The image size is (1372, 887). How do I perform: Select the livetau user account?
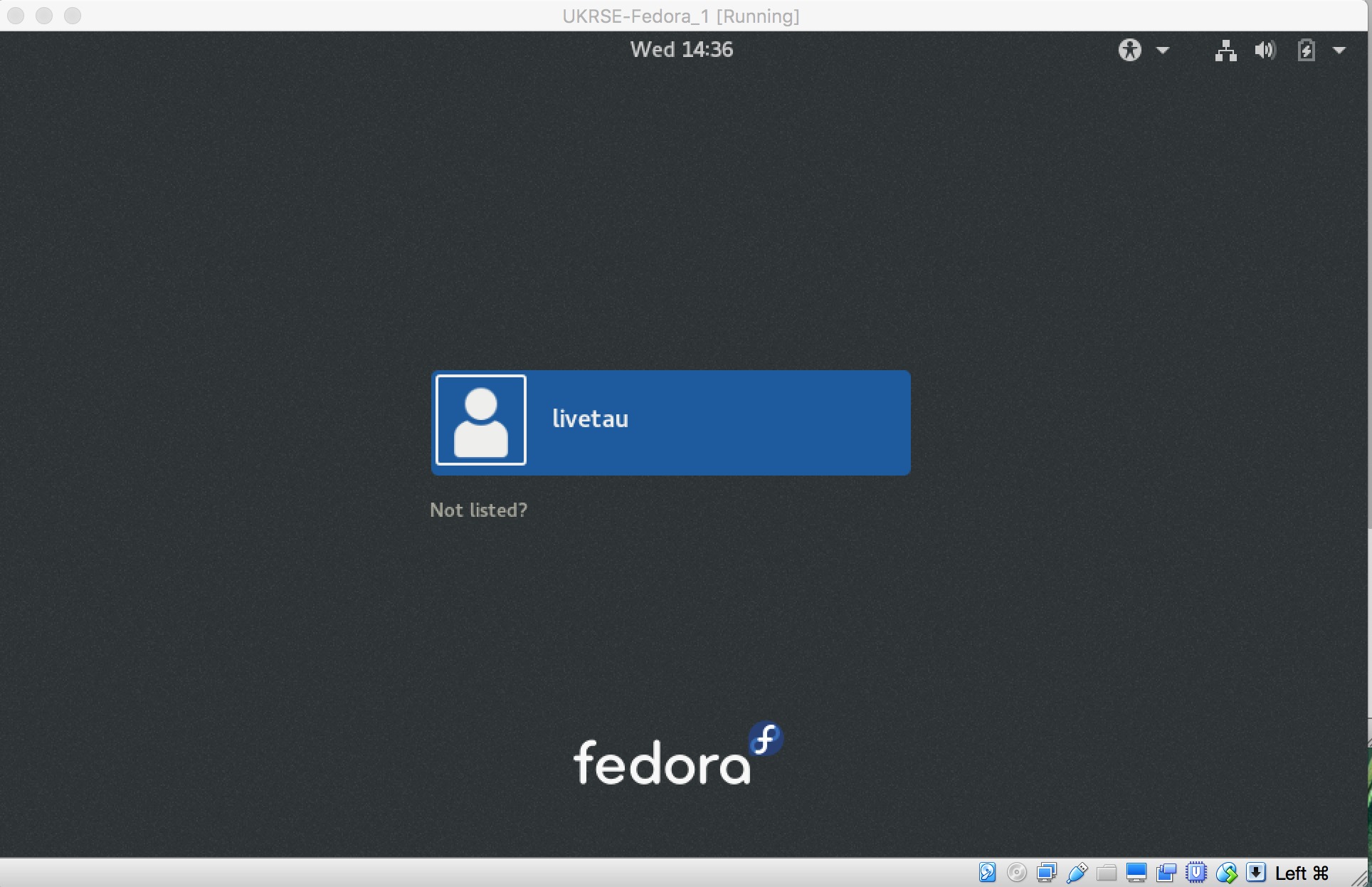[670, 422]
